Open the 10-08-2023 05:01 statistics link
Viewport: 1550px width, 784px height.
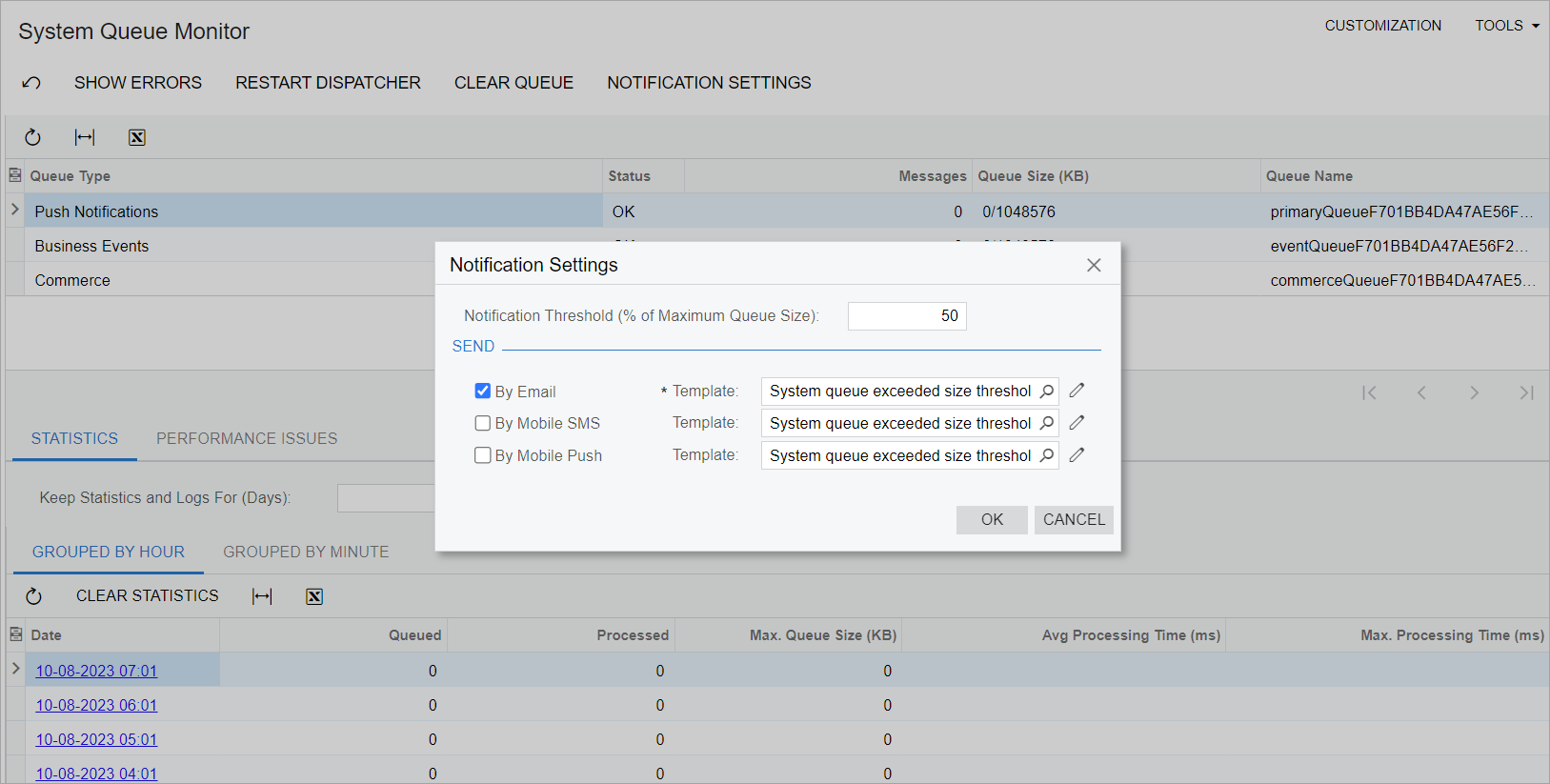(x=96, y=739)
